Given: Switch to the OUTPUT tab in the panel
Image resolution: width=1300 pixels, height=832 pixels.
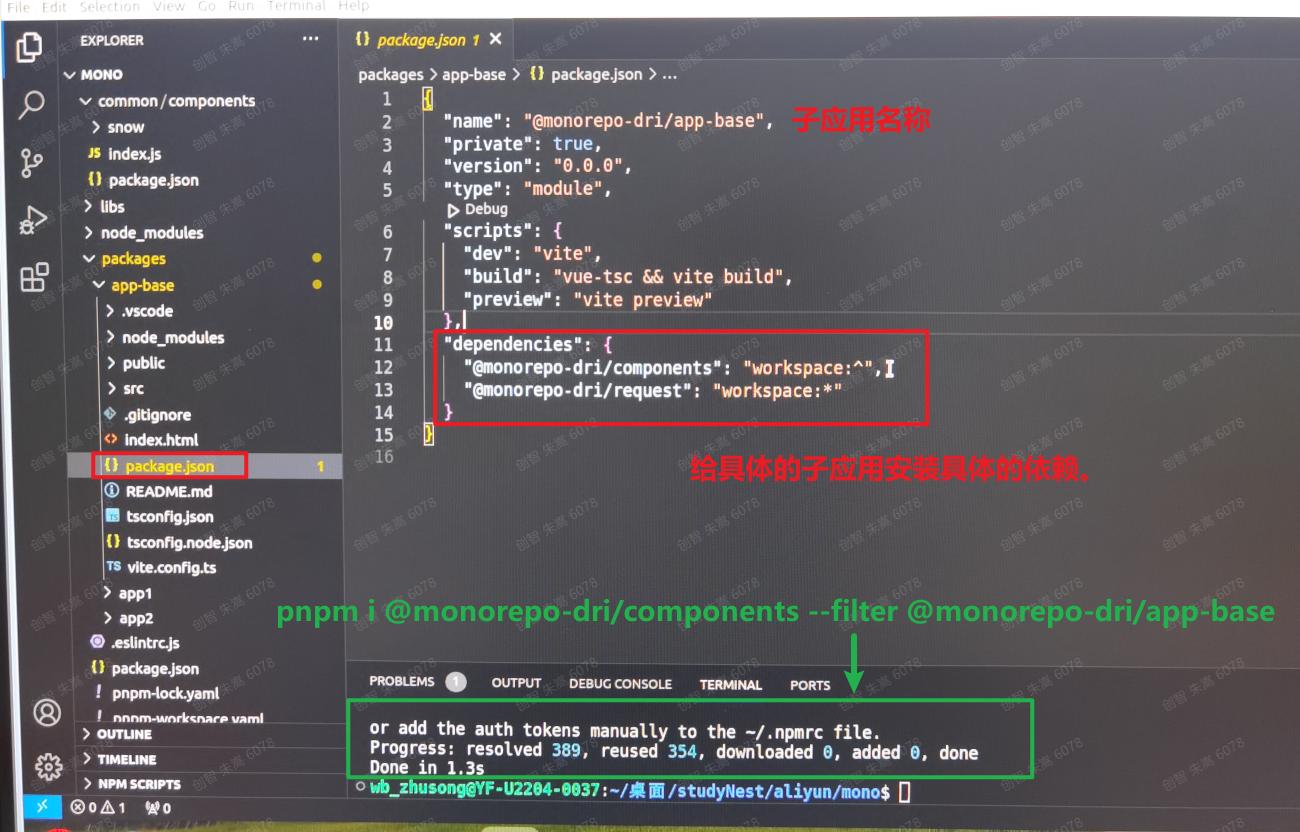Looking at the screenshot, I should [x=516, y=682].
